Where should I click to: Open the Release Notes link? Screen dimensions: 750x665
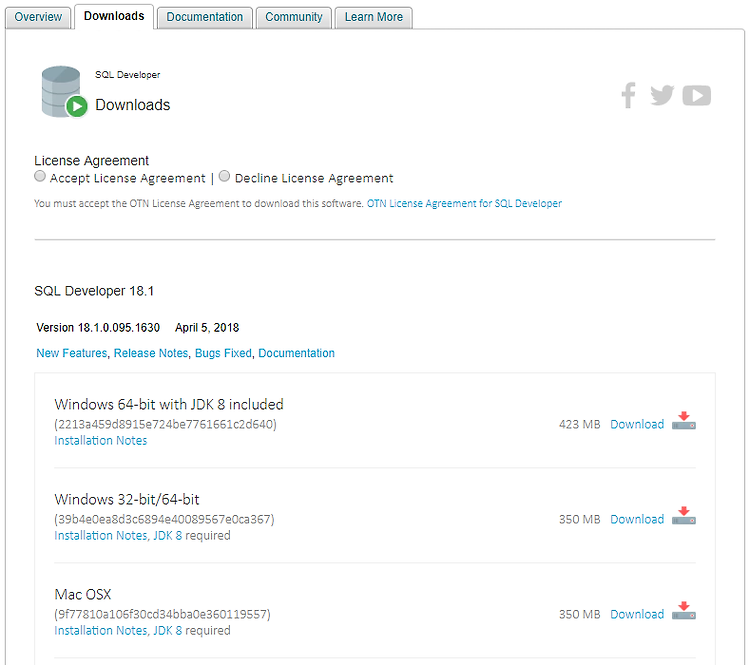(151, 353)
